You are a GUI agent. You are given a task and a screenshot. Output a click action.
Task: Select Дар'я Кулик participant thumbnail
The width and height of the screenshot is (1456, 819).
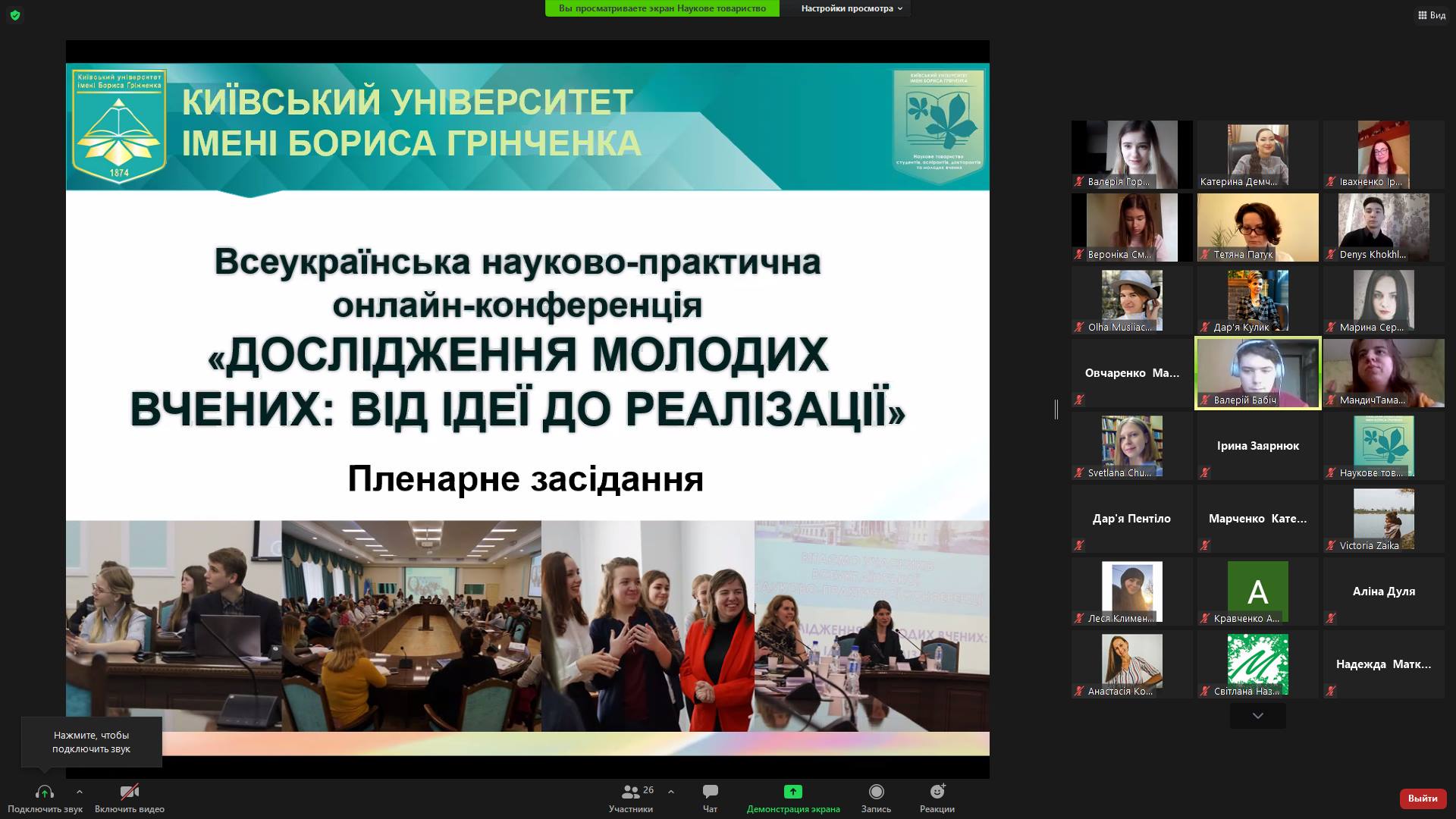pyautogui.click(x=1258, y=300)
